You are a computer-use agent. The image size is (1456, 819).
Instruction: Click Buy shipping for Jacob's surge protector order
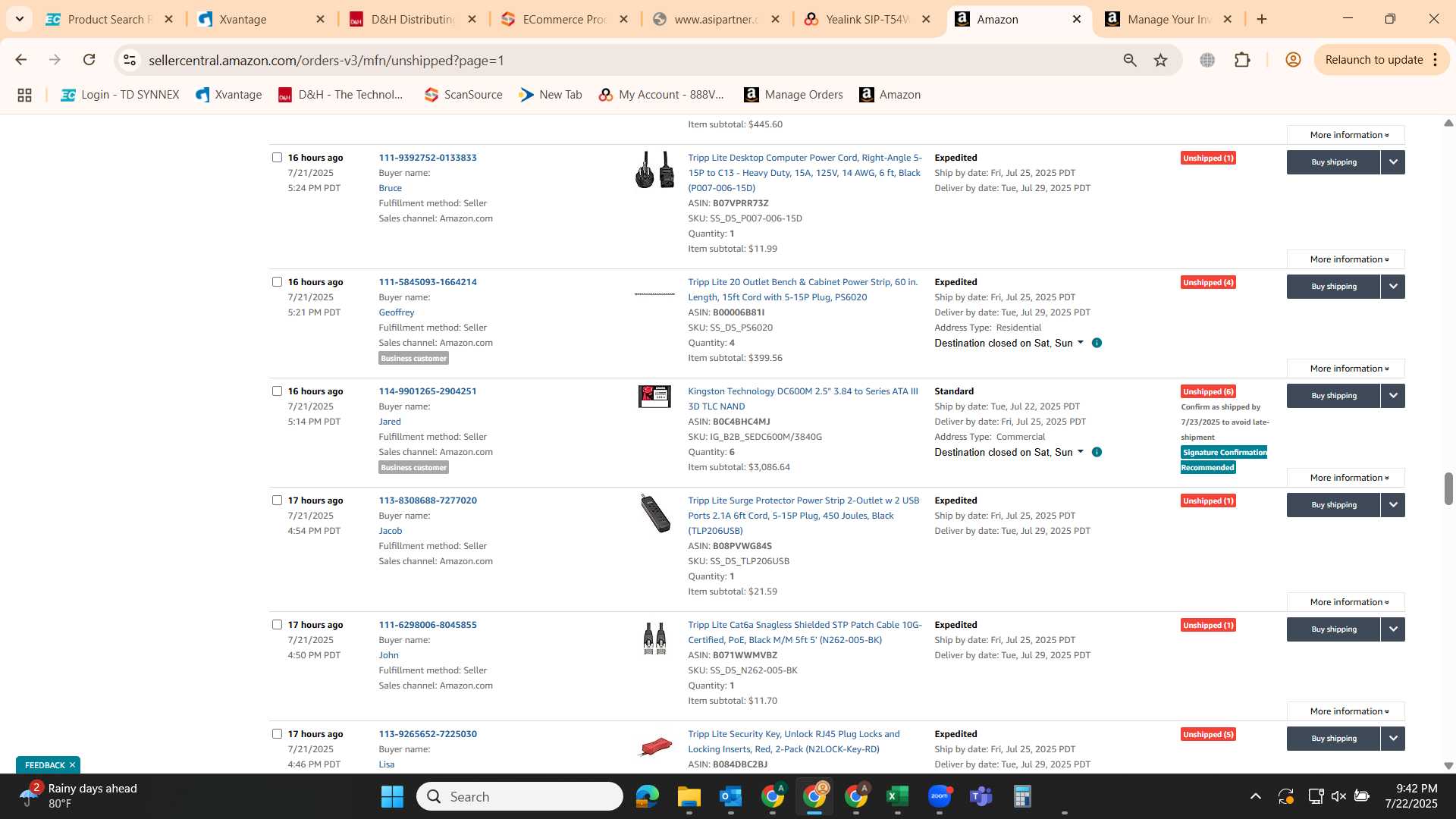(1333, 505)
